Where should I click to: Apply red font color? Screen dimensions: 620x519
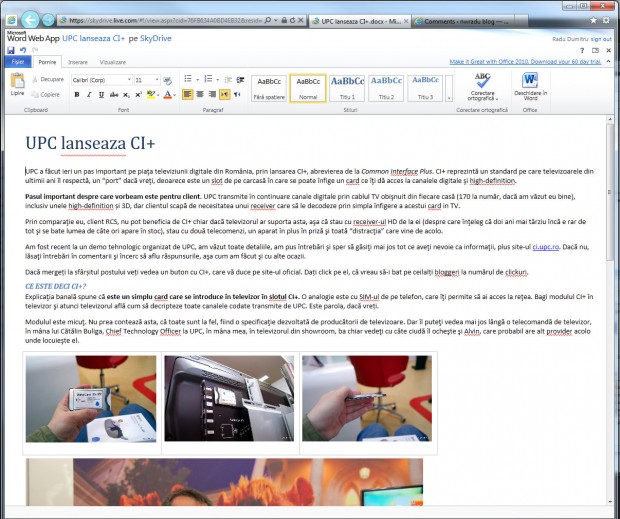(x=168, y=94)
